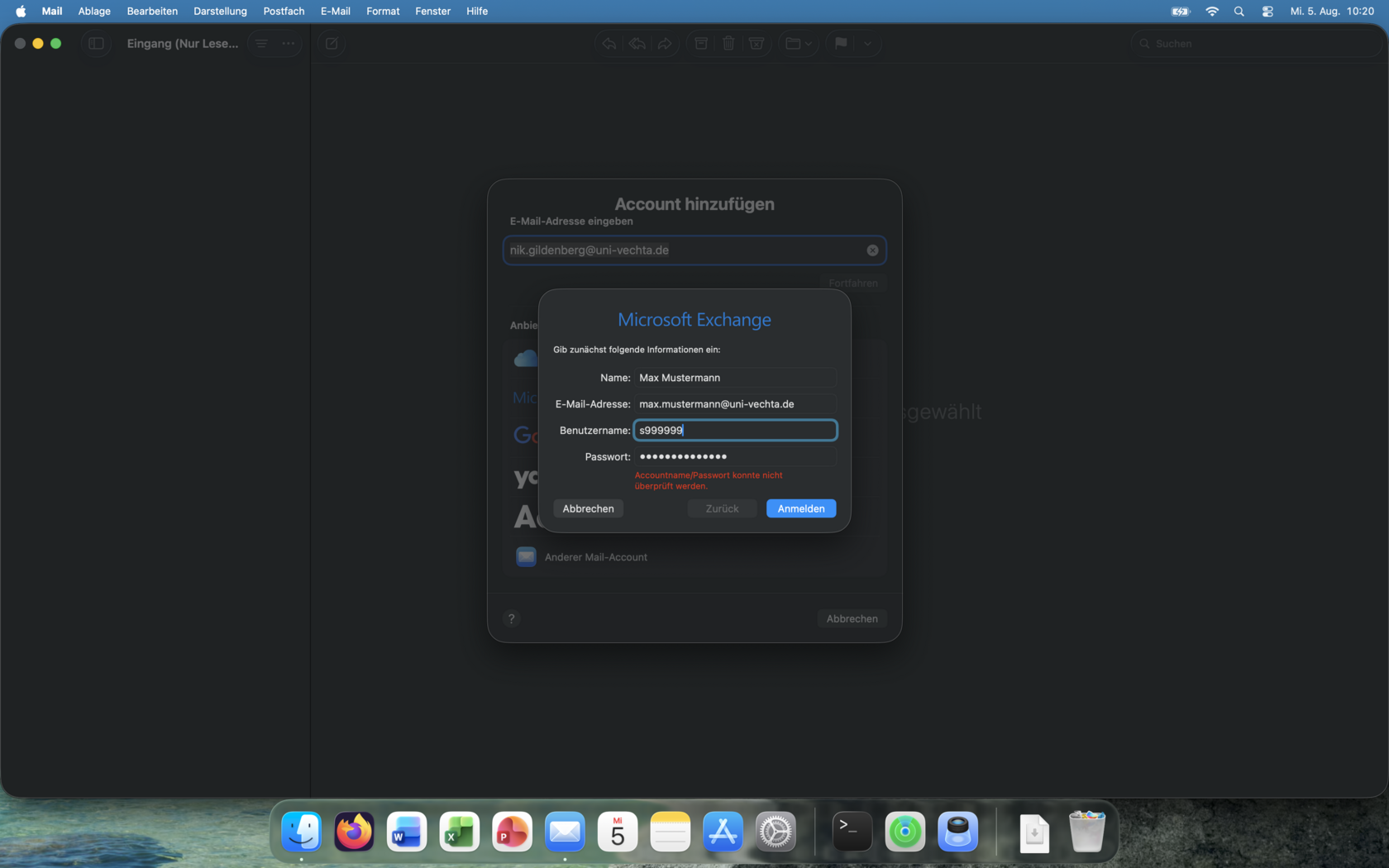Open the Hilfe menu

477,12
